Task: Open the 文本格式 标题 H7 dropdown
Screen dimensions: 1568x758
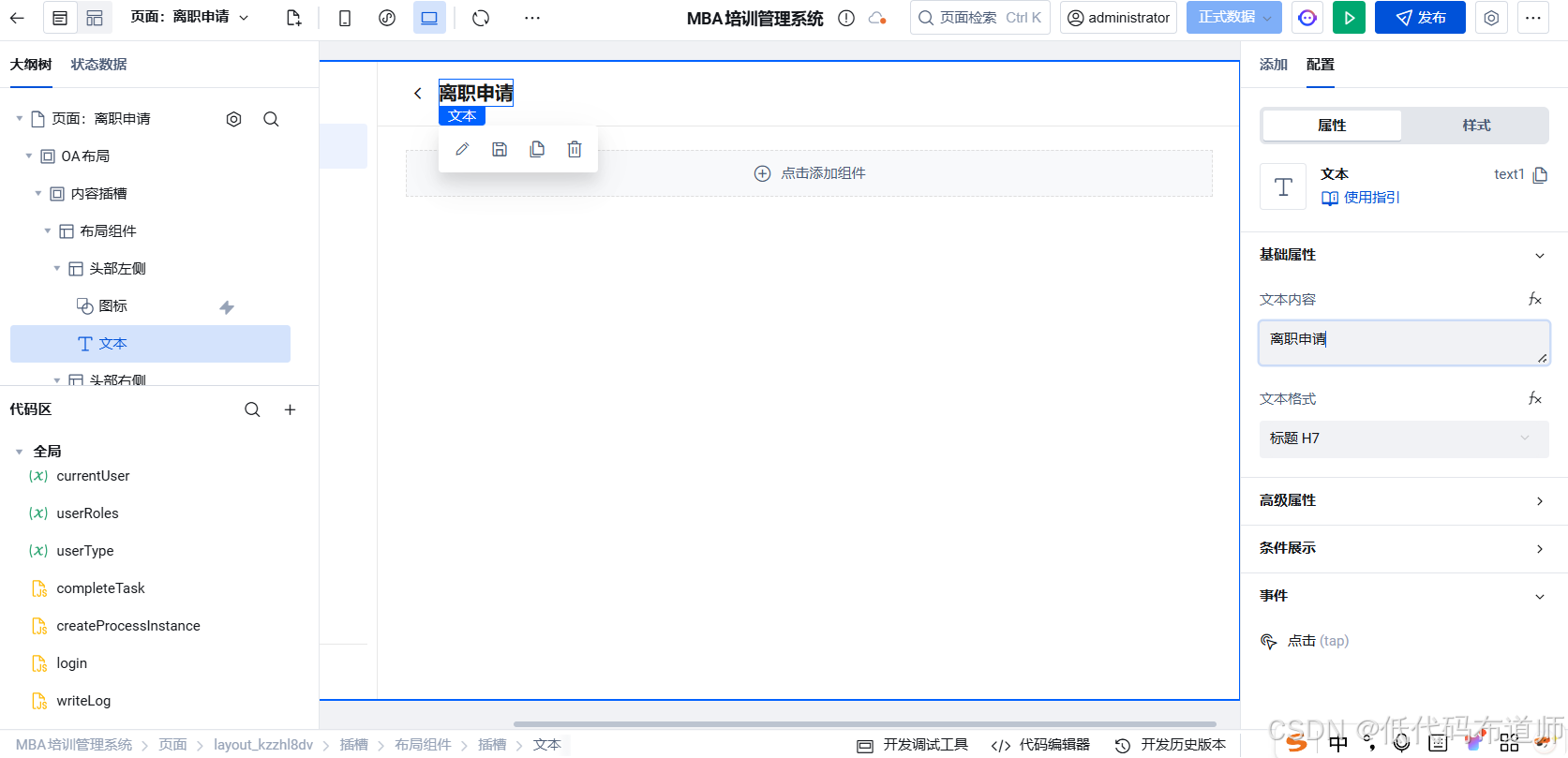Action: pyautogui.click(x=1404, y=438)
